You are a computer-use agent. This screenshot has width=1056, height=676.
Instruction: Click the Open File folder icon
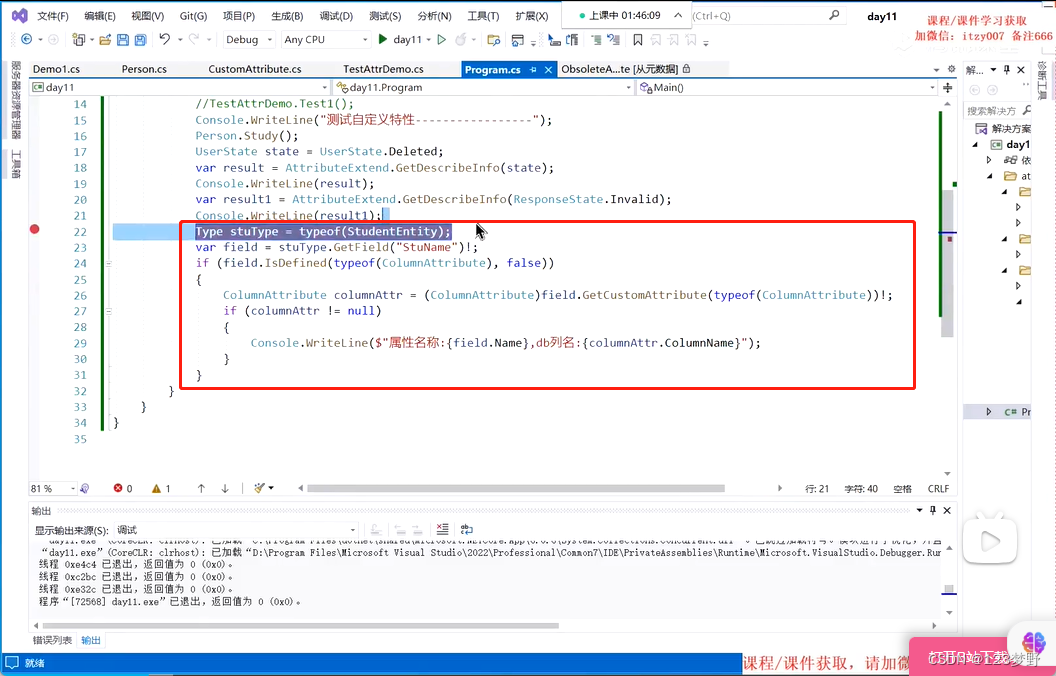(105, 40)
